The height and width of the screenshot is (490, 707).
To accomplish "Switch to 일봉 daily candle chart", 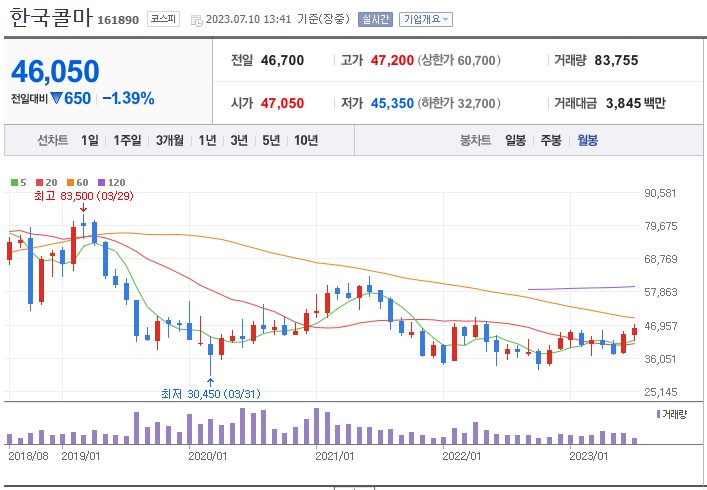I will coord(515,140).
